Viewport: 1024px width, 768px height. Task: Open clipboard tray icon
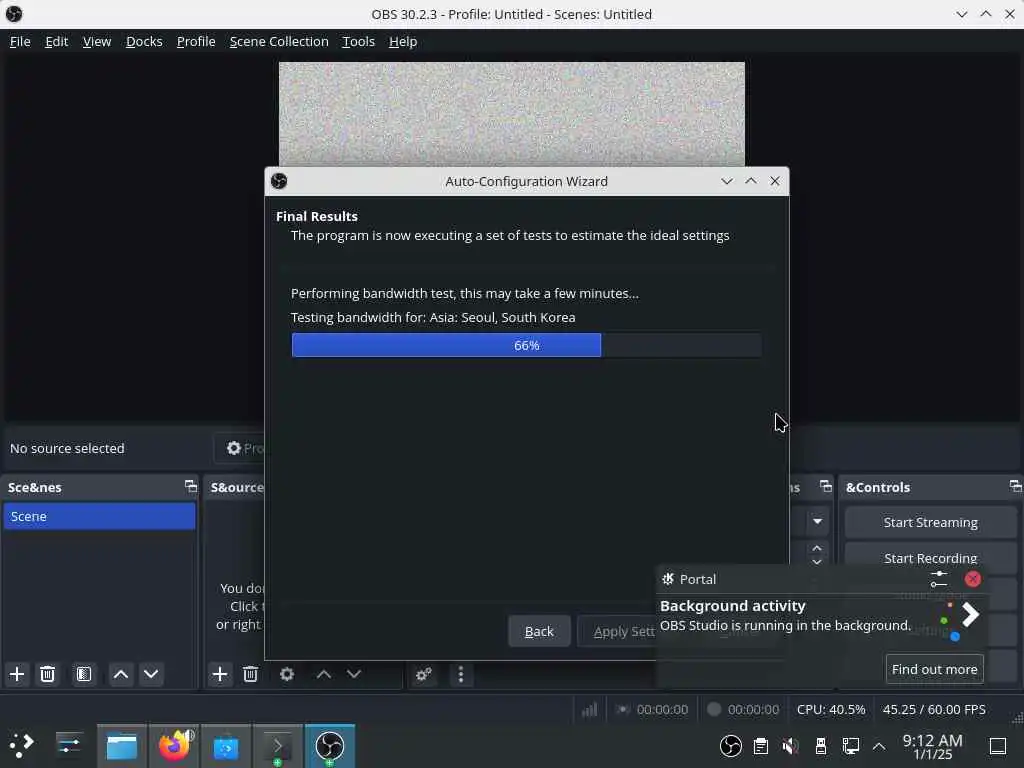pyautogui.click(x=761, y=746)
